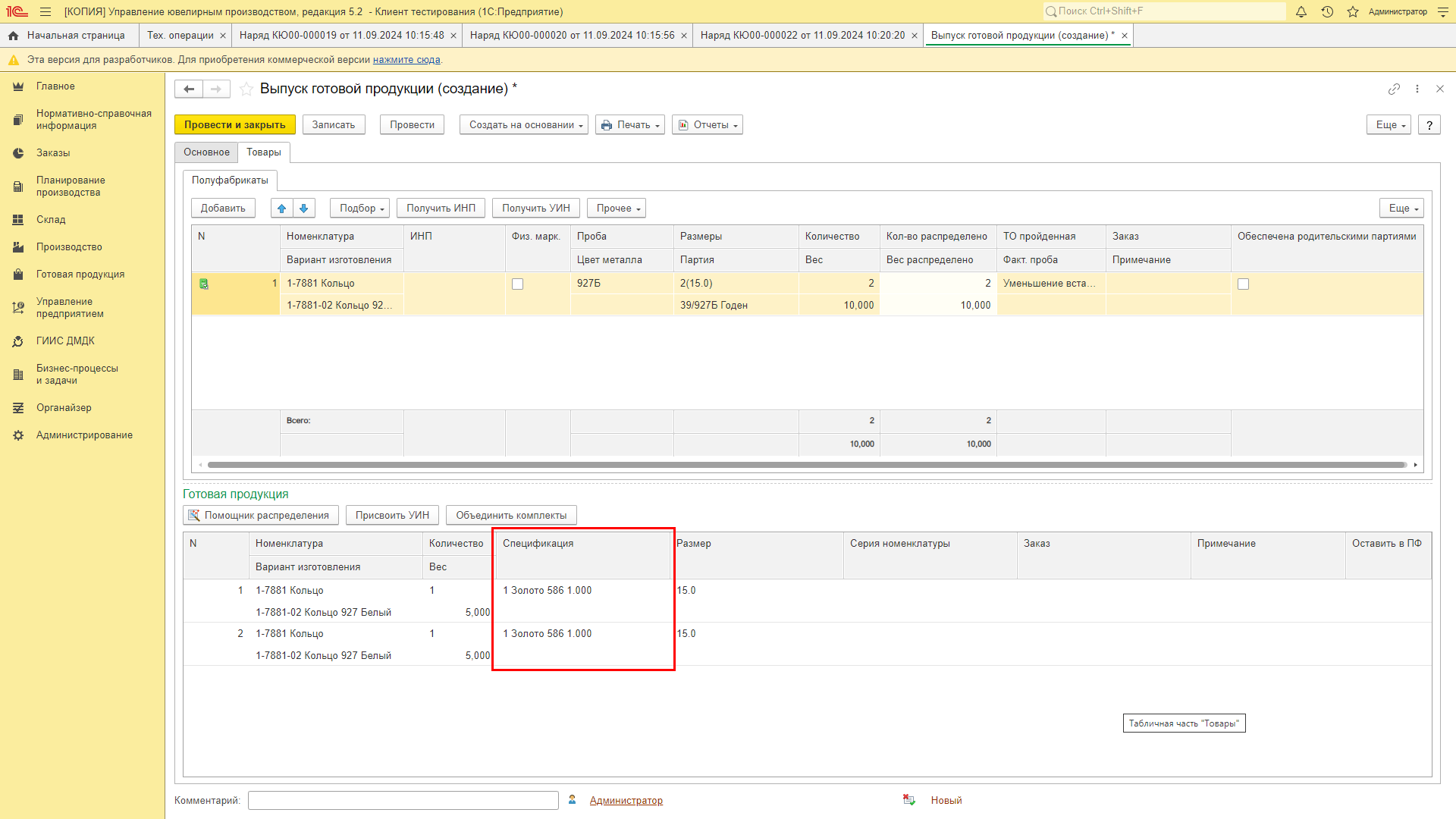Open the help question mark button

coord(1429,125)
